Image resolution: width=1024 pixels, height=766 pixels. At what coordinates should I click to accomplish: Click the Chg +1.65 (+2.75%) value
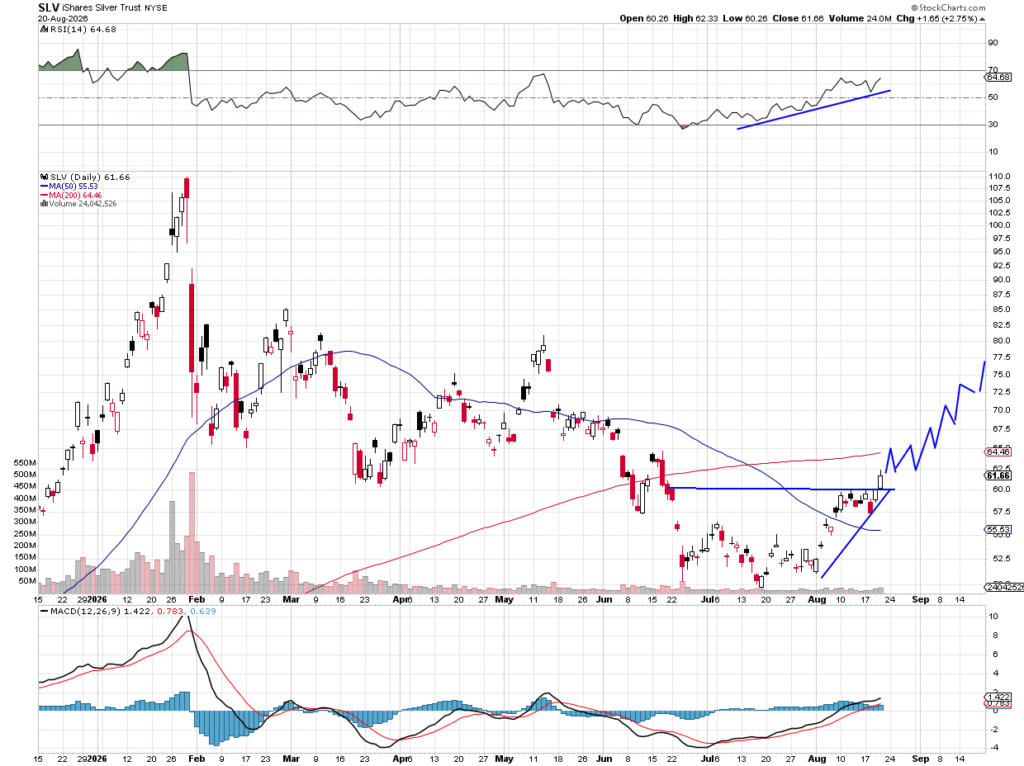[x=936, y=18]
